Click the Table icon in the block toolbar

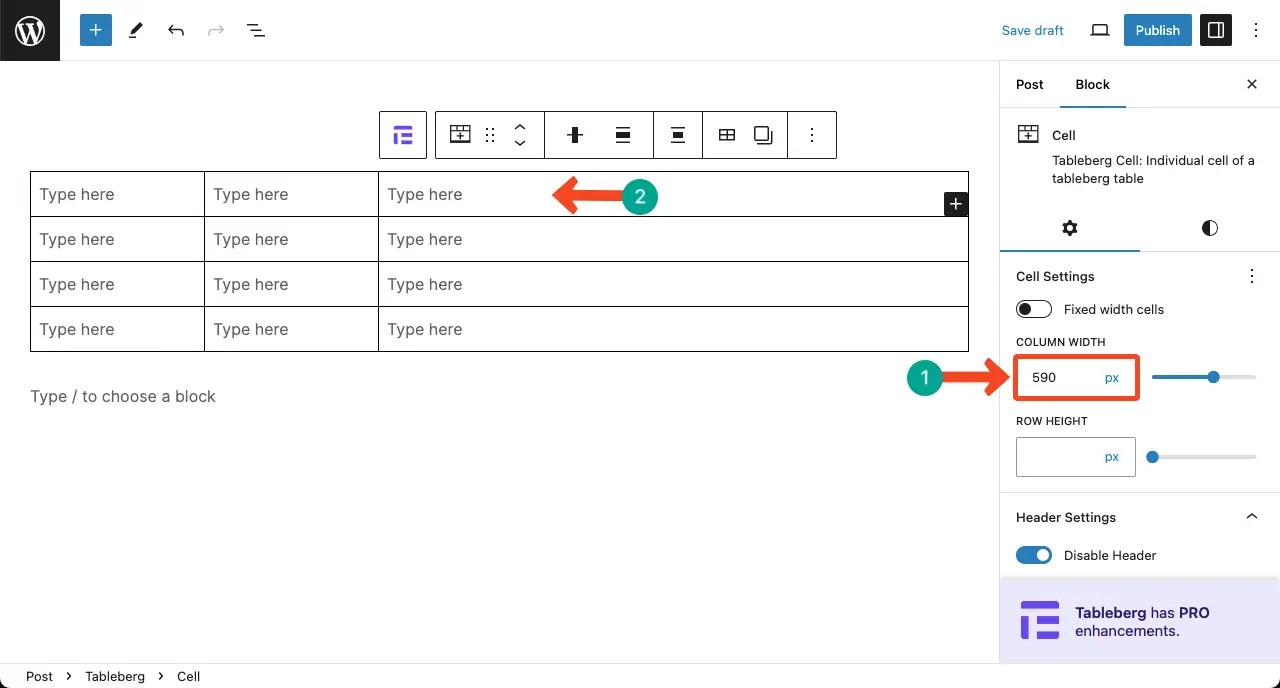pyautogui.click(x=727, y=134)
